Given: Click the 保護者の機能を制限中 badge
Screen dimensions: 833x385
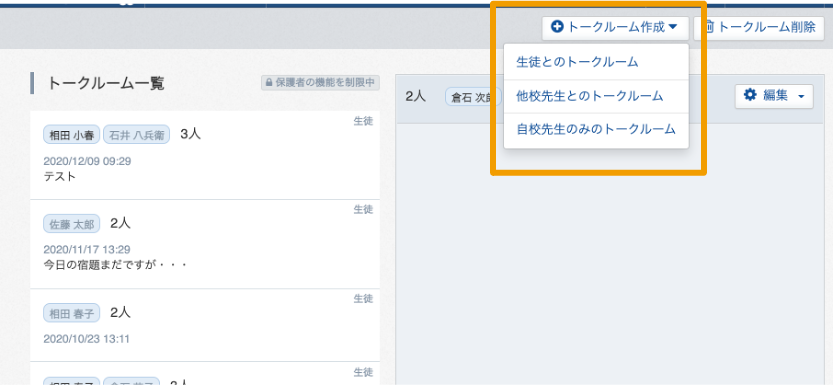Looking at the screenshot, I should (320, 83).
